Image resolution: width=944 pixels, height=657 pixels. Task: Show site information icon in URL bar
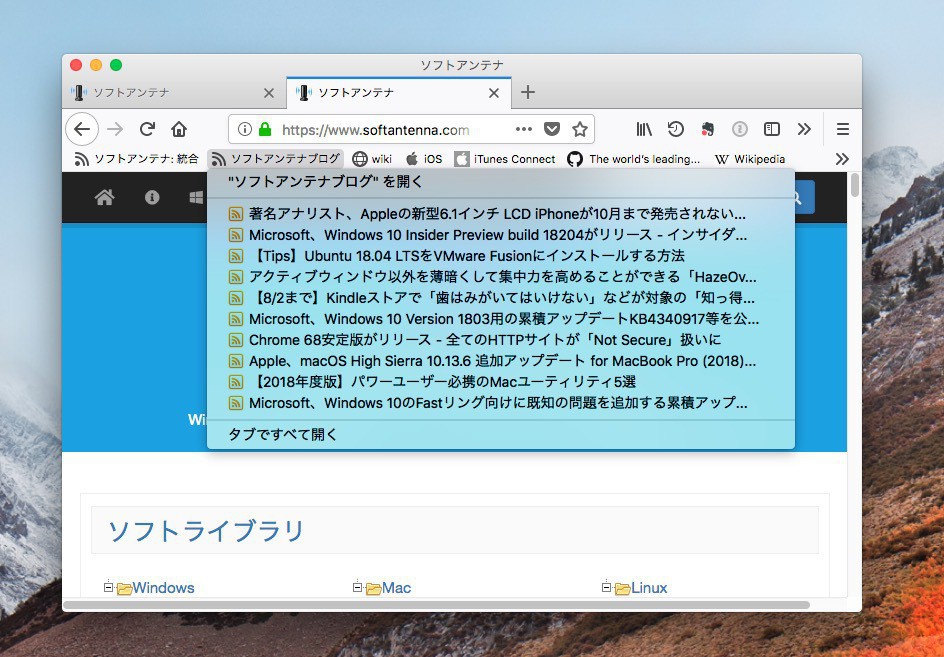pyautogui.click(x=244, y=129)
